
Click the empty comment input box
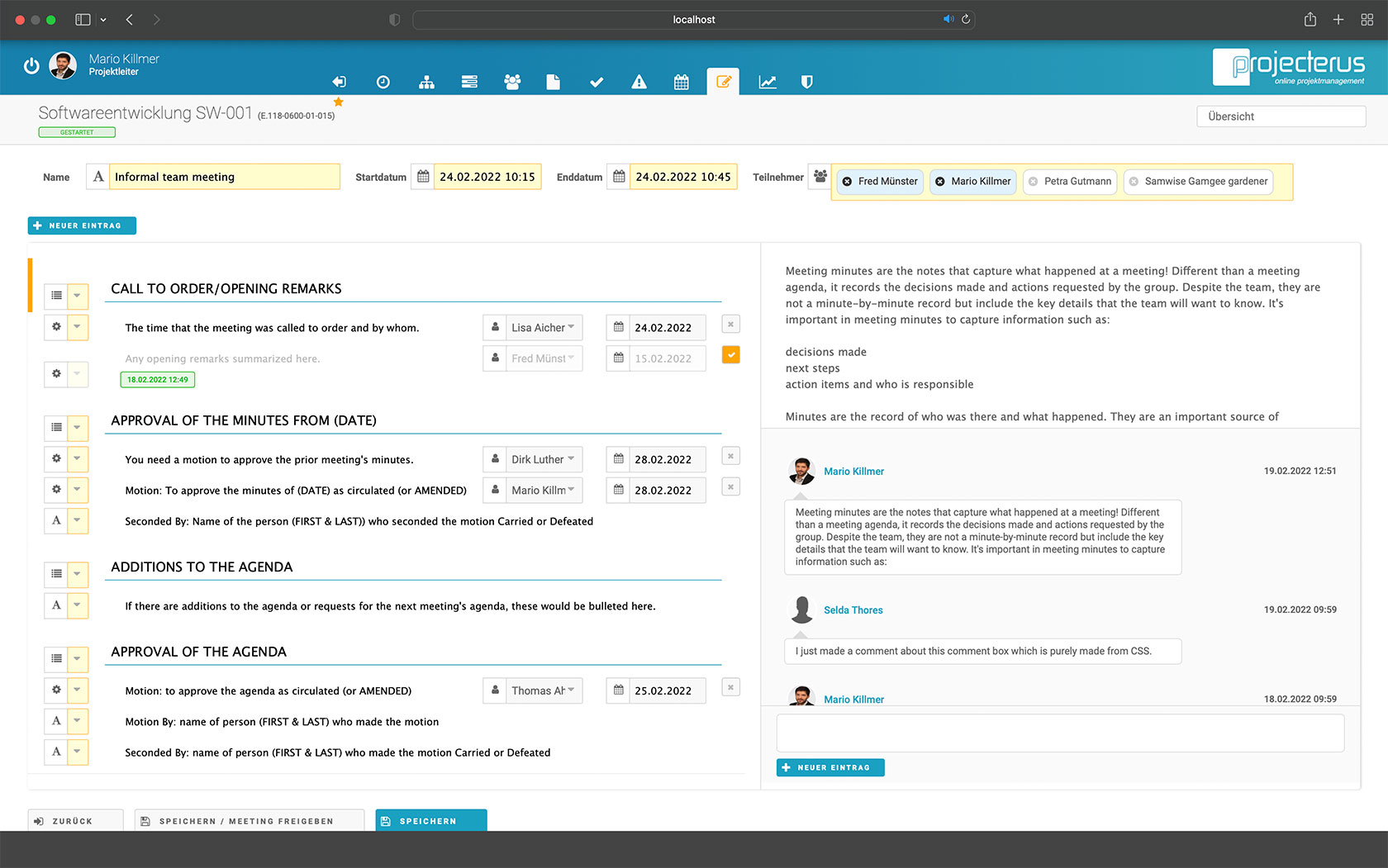pyautogui.click(x=1060, y=733)
